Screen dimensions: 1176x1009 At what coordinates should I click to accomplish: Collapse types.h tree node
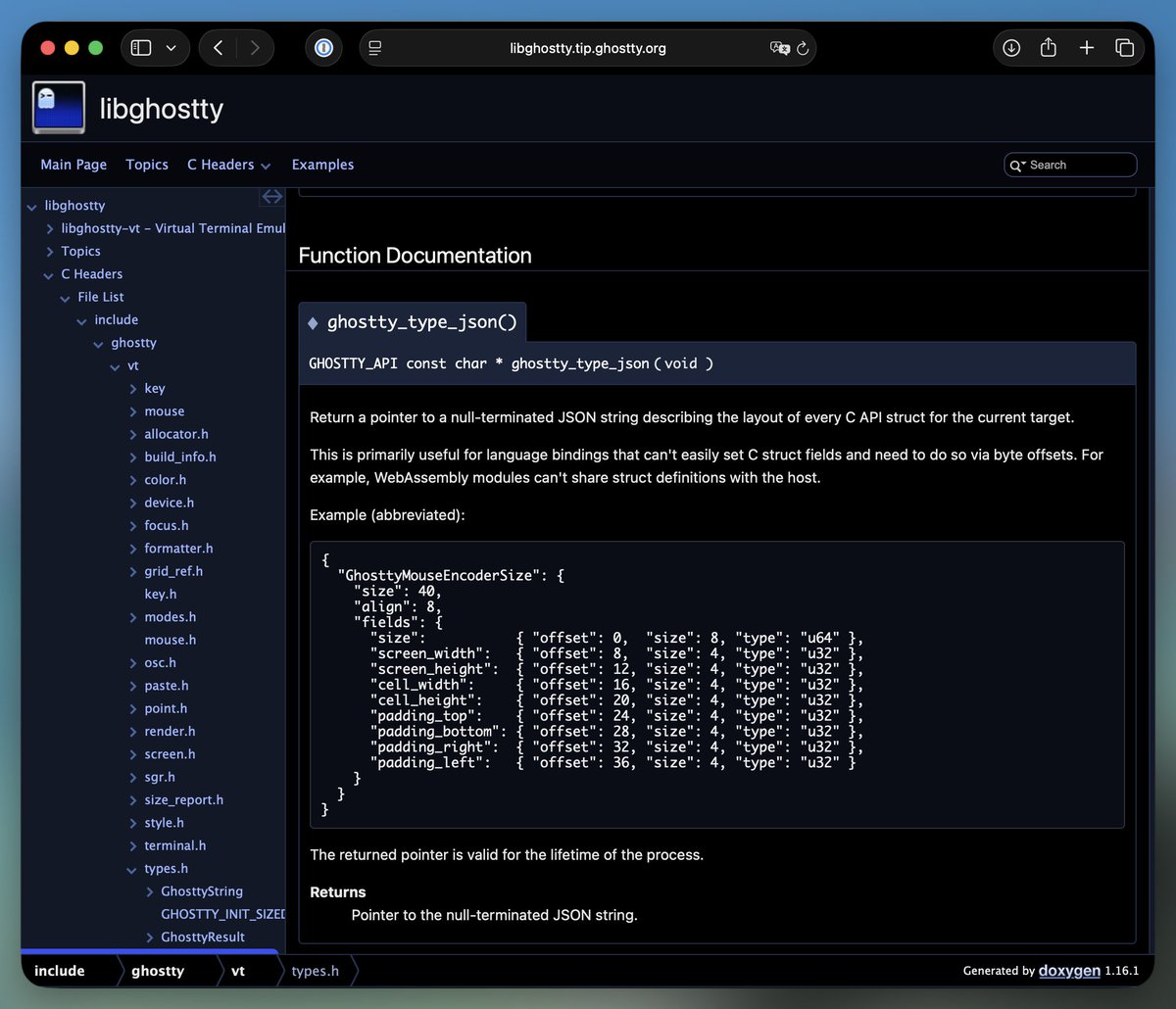coord(133,869)
